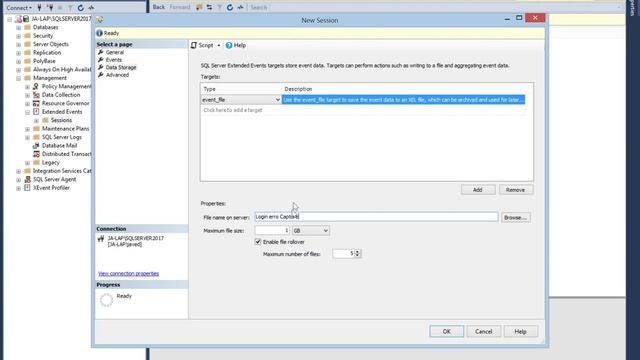Click the File name on server field
The image size is (640, 360).
click(x=376, y=217)
